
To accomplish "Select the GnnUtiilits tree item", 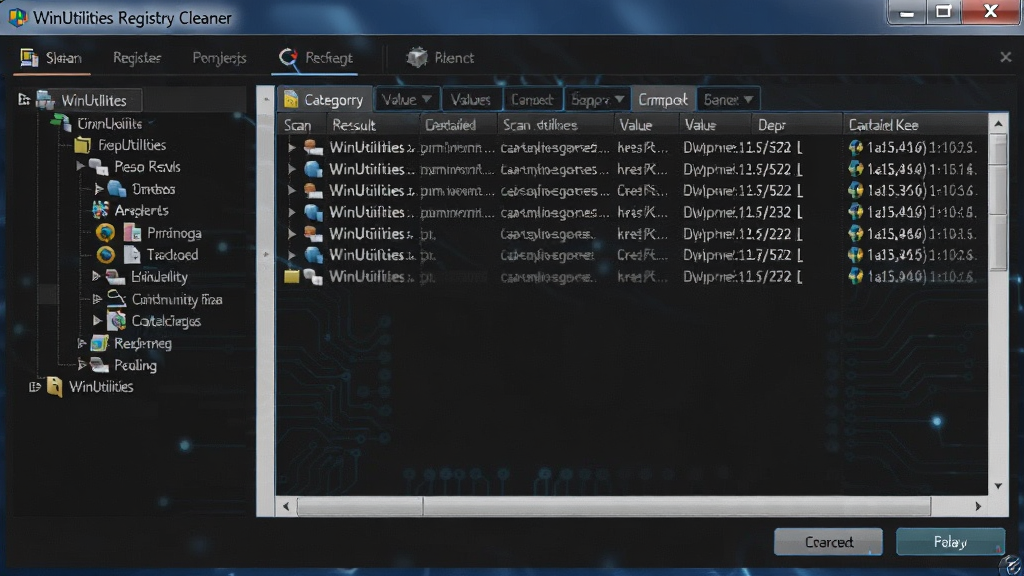I will click(110, 123).
